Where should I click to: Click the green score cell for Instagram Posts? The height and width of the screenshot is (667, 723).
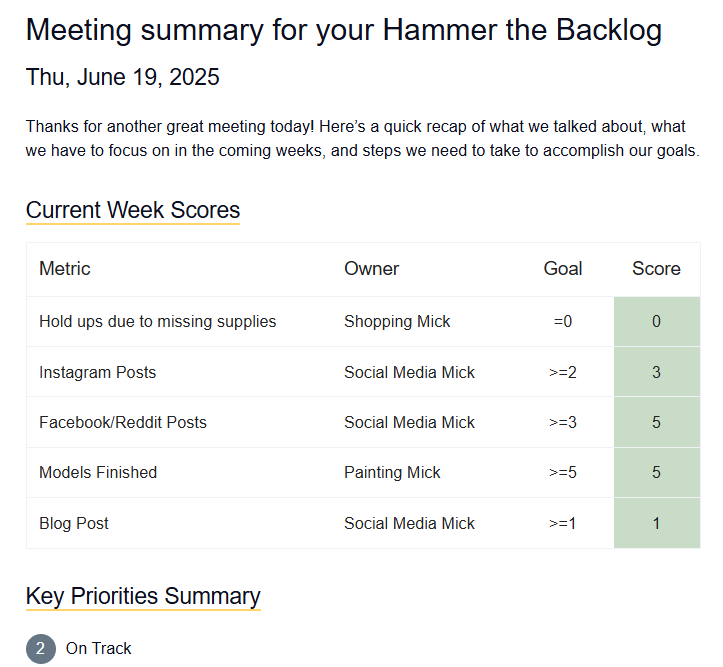[x=656, y=372]
